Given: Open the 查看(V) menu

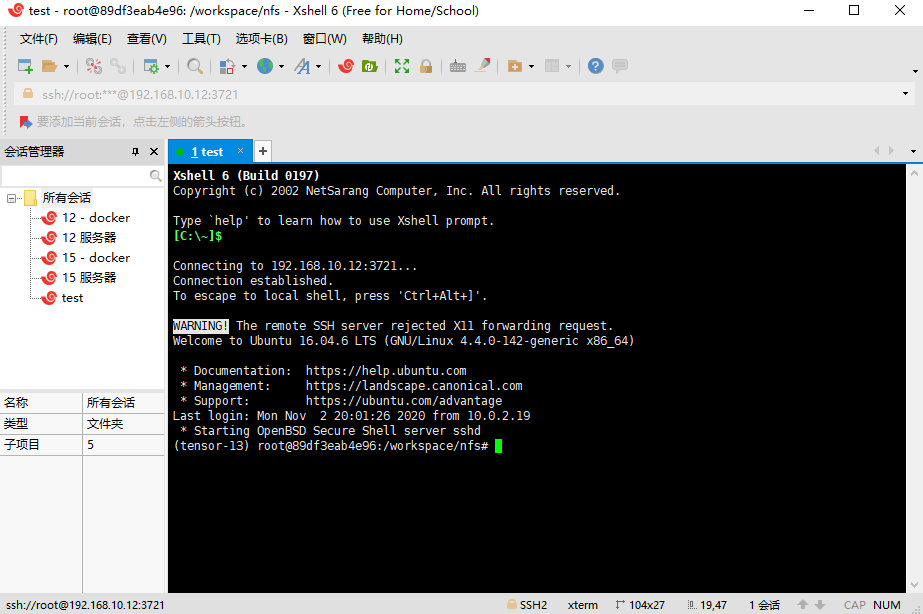Looking at the screenshot, I should click(147, 39).
